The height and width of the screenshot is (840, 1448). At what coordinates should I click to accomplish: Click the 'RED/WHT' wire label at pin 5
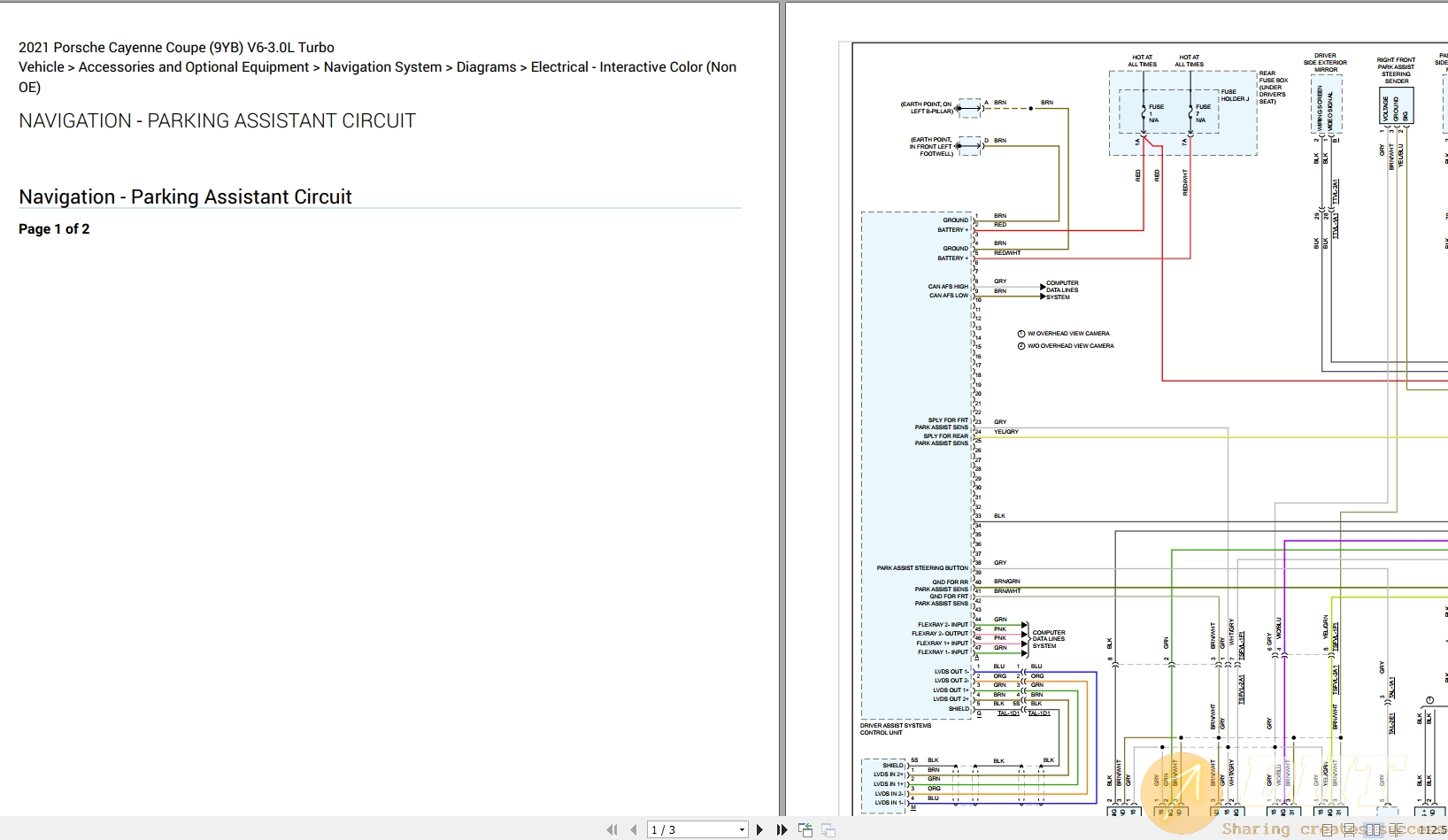tap(1007, 253)
